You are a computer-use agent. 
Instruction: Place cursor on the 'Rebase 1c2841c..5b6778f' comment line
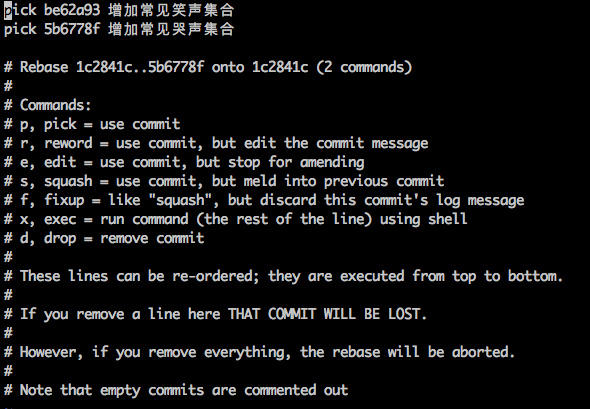tap(208, 67)
